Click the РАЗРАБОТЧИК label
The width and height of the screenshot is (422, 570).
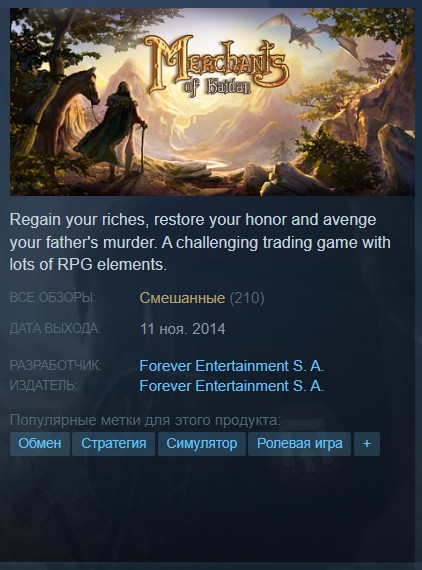(x=56, y=365)
